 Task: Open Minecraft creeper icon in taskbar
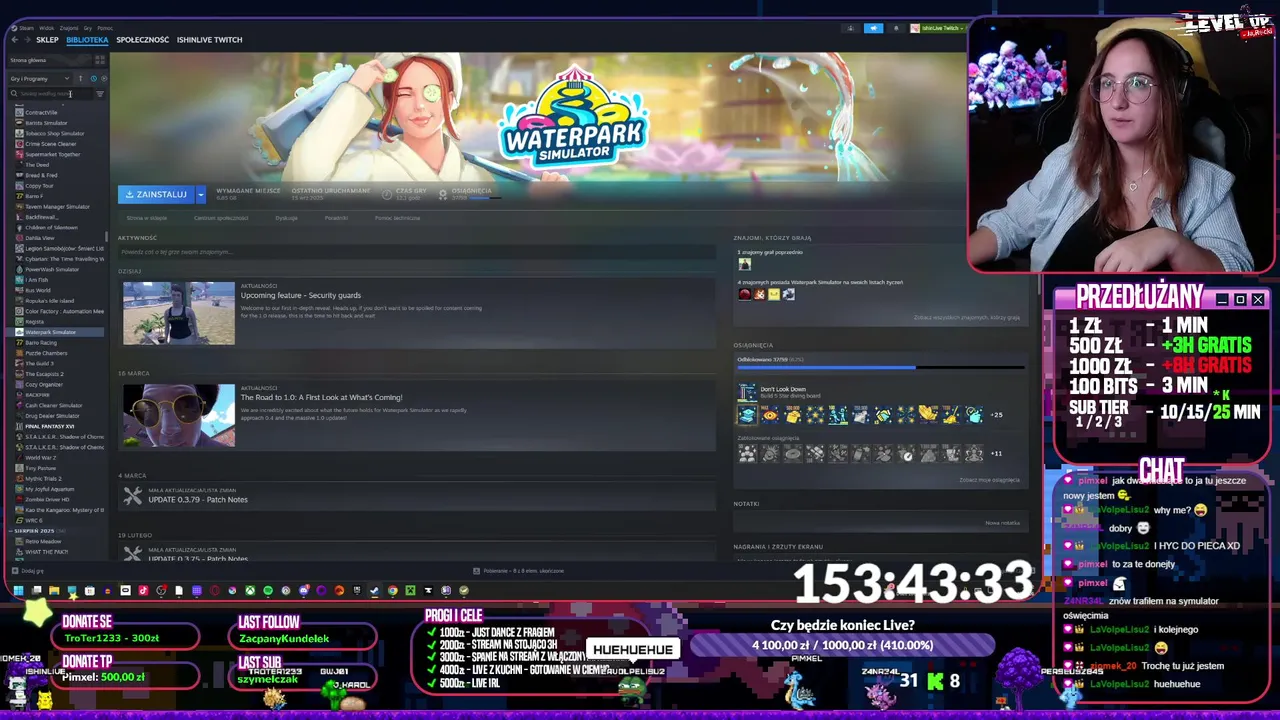(x=410, y=591)
